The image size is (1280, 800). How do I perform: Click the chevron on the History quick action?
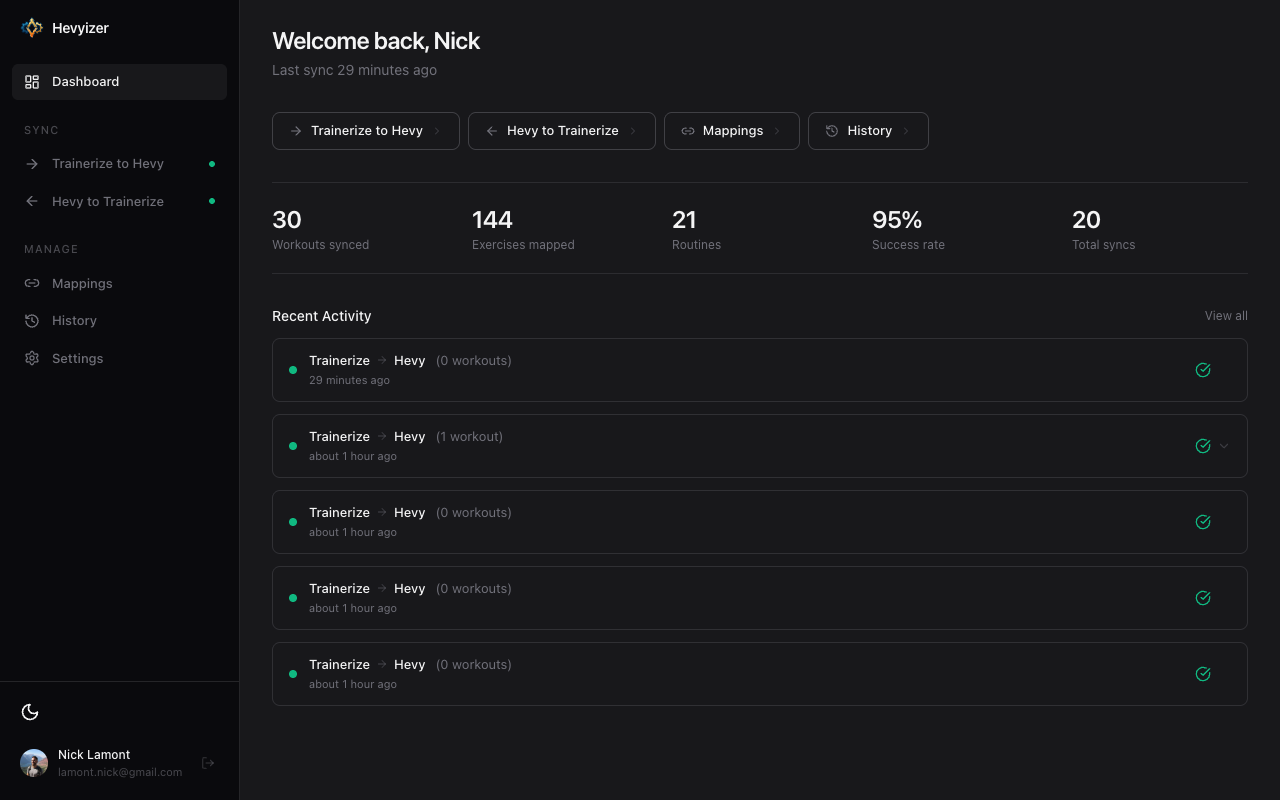906,131
